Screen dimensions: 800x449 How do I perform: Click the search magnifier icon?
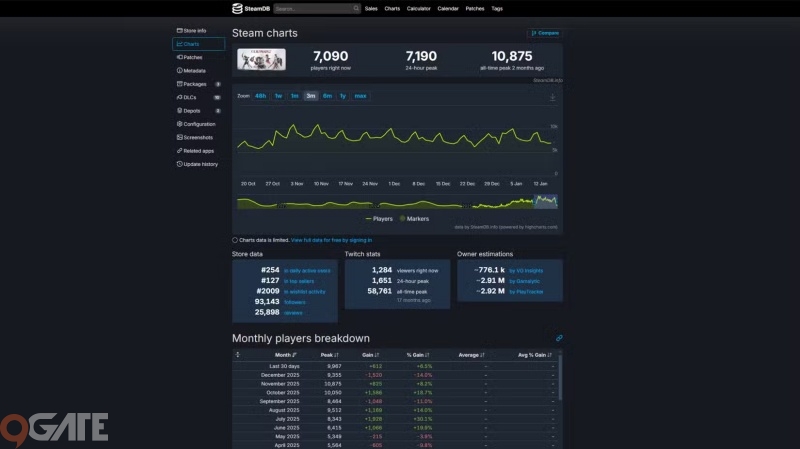[356, 8]
